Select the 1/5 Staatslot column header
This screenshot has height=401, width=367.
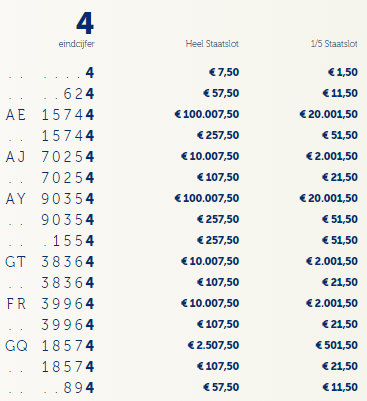tap(334, 44)
